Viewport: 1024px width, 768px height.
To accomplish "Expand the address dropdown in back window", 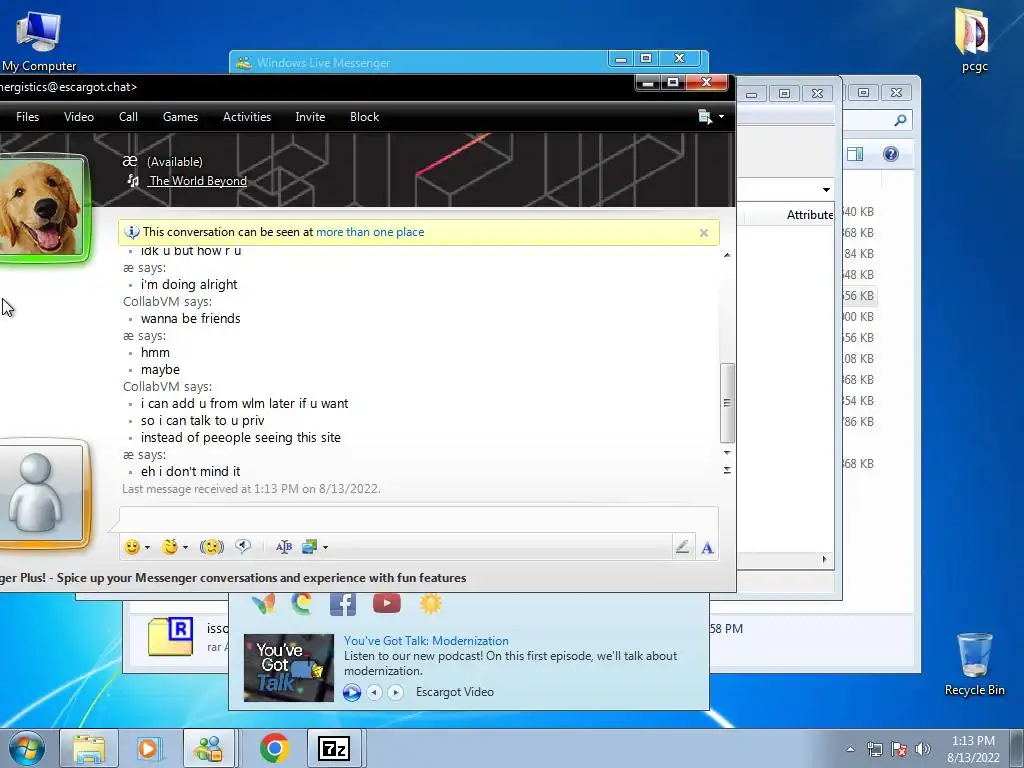I will (826, 190).
